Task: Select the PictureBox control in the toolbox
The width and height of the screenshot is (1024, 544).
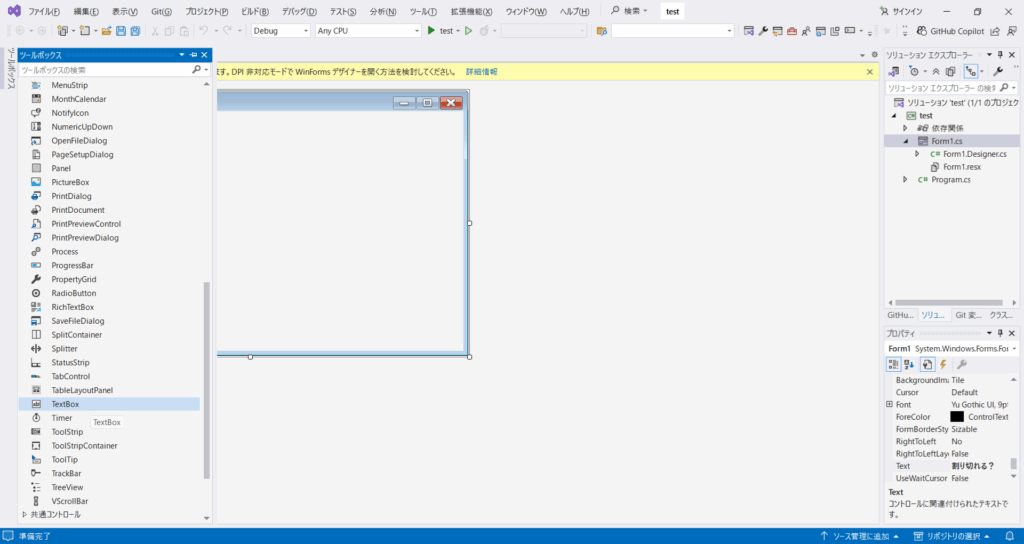Action: 70,182
